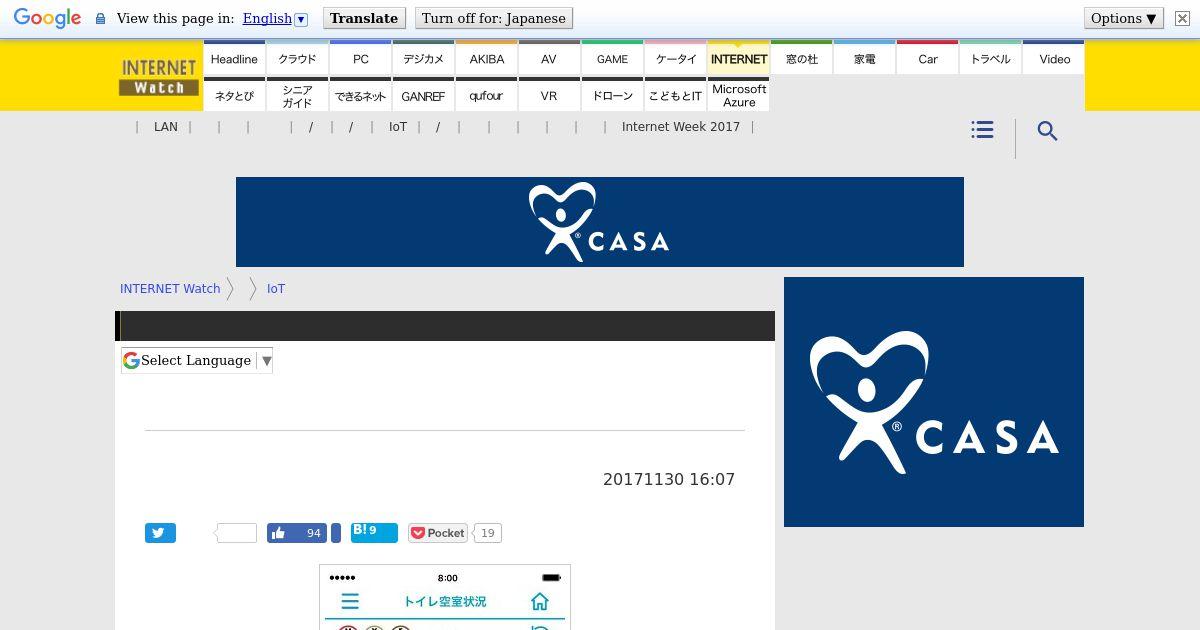Click the INTERNET Watch site logo
Viewport: 1200px width, 630px height.
[159, 77]
